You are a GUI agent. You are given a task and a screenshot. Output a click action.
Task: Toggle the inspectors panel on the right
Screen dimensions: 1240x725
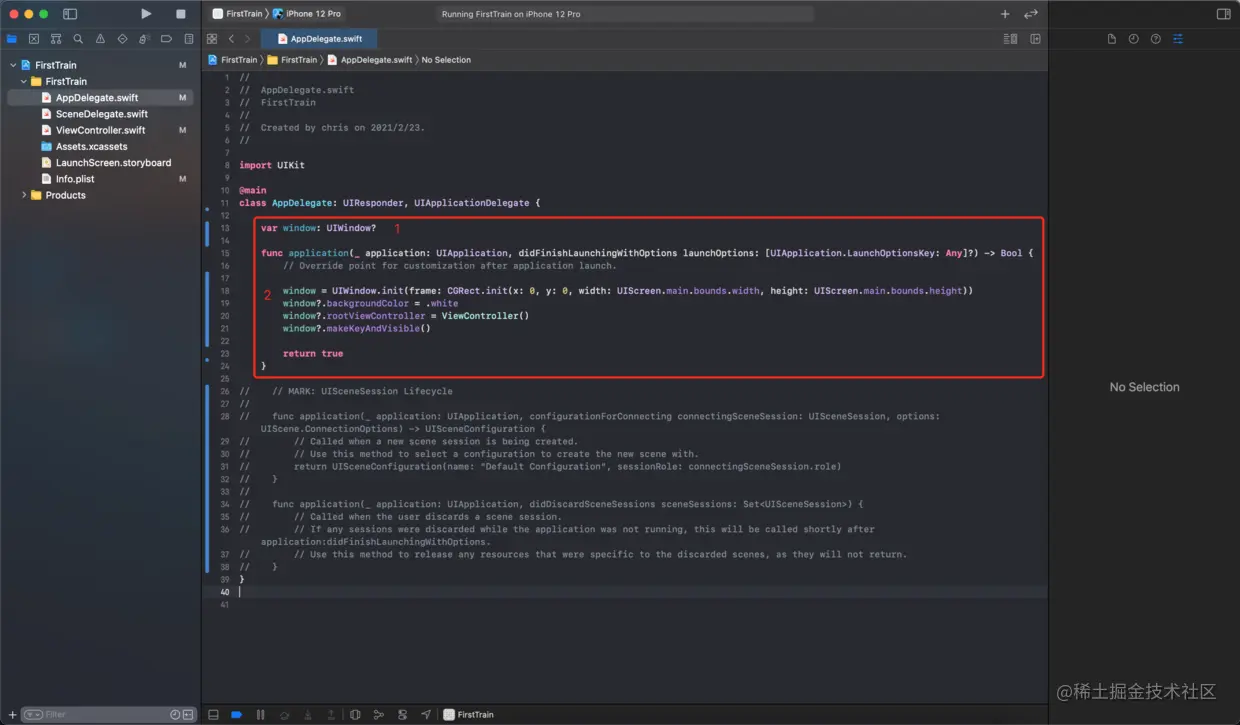pos(1225,13)
